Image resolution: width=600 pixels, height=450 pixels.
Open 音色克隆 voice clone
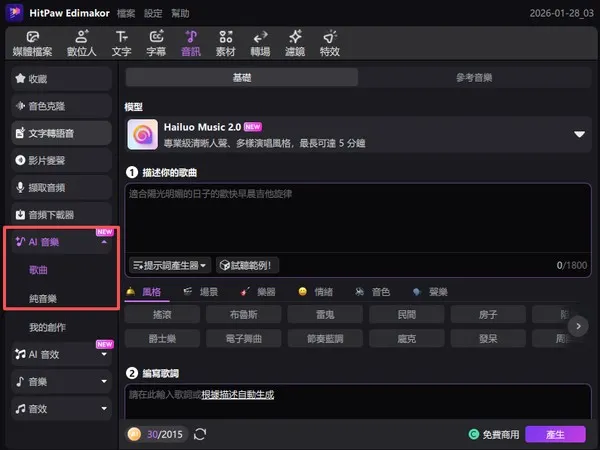(x=61, y=106)
